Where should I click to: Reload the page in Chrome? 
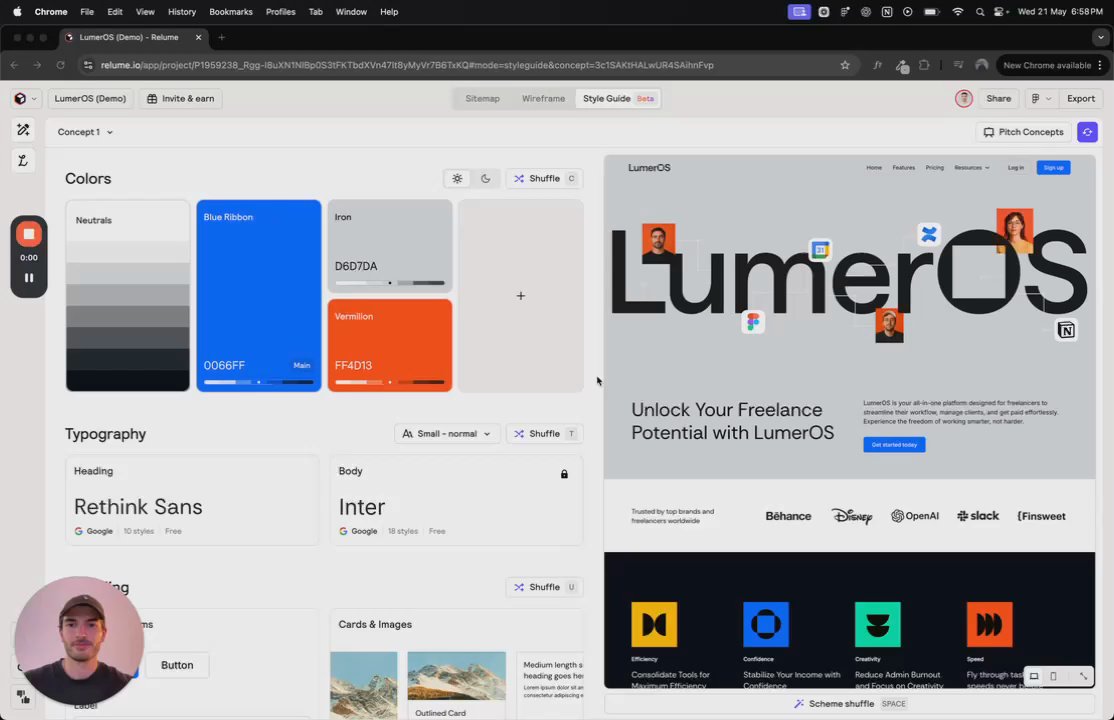(x=60, y=65)
